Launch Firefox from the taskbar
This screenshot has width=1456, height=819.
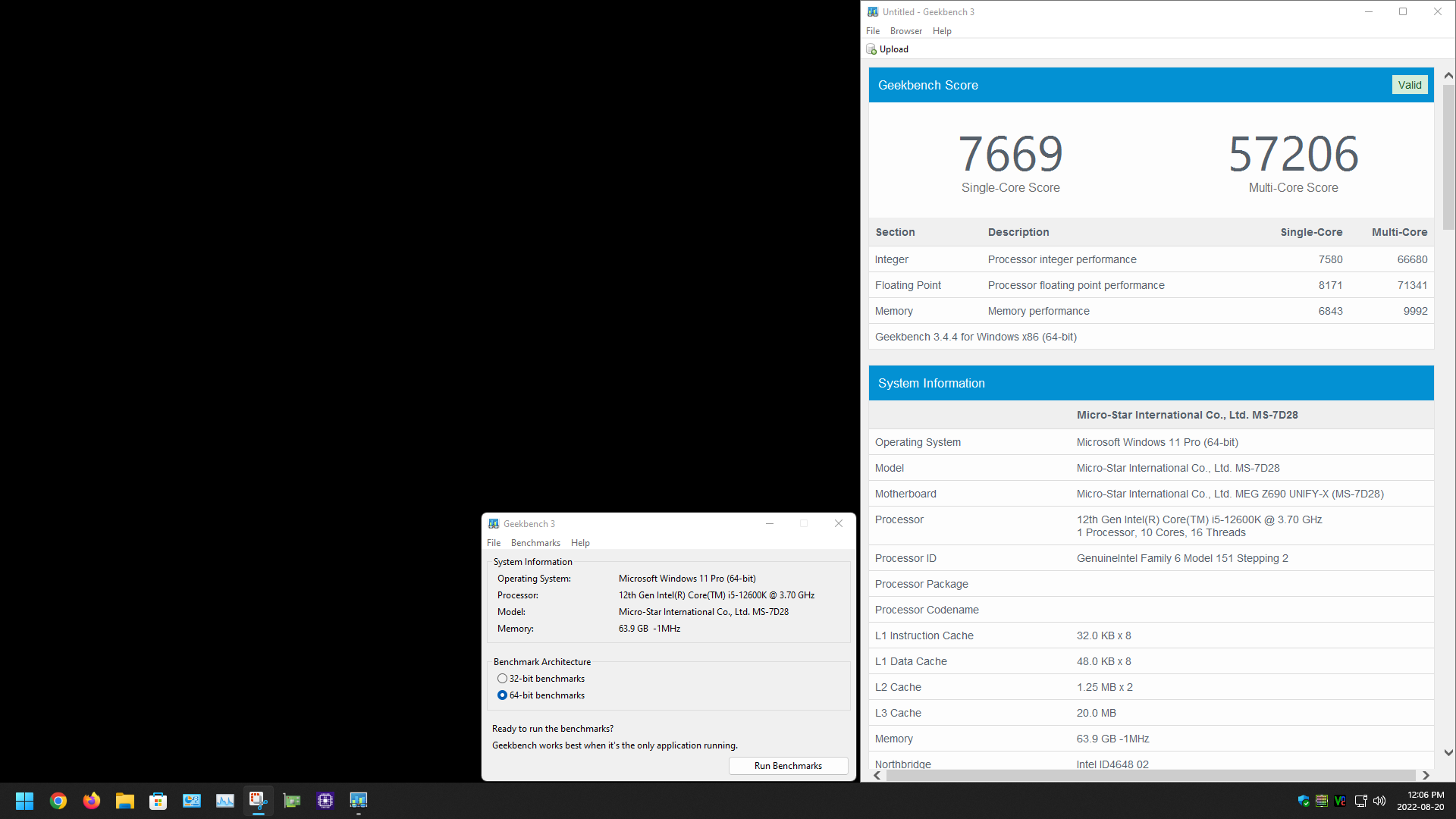click(92, 801)
